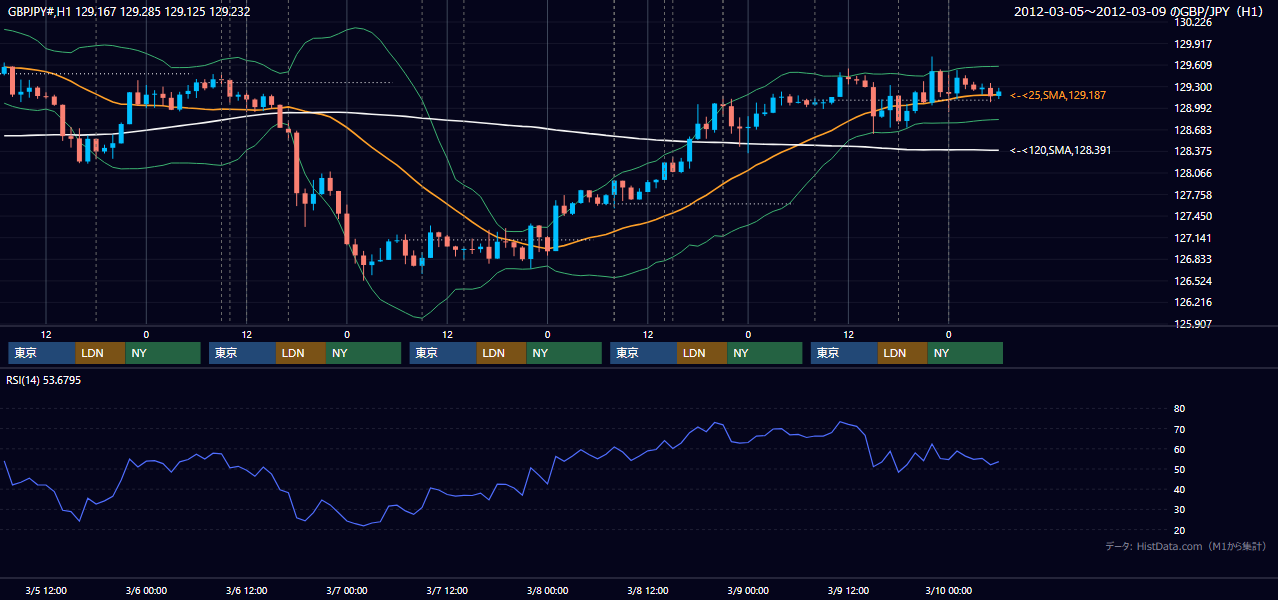
Task: Click price axis value 127.141
Action: pyautogui.click(x=1192, y=238)
